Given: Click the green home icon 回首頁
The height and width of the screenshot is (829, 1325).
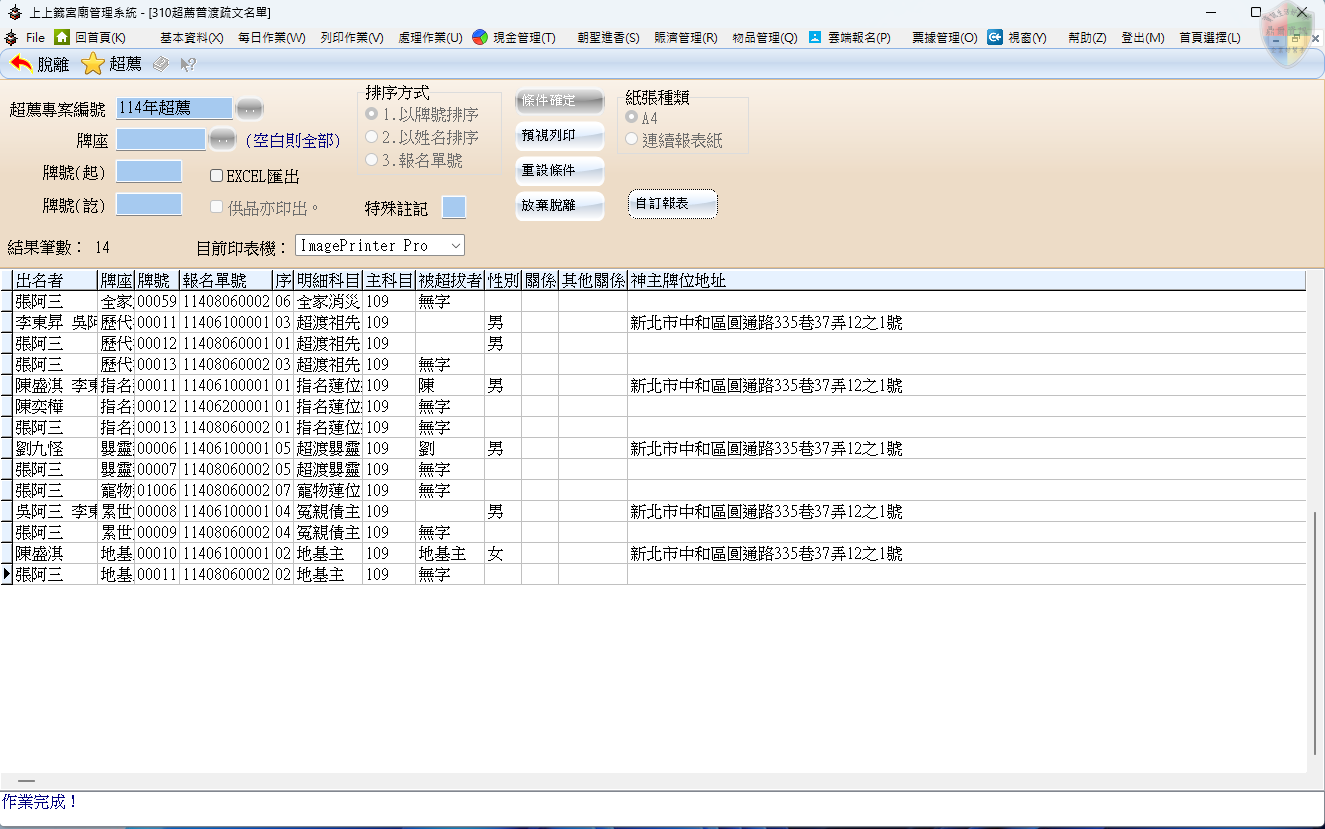Looking at the screenshot, I should (62, 37).
